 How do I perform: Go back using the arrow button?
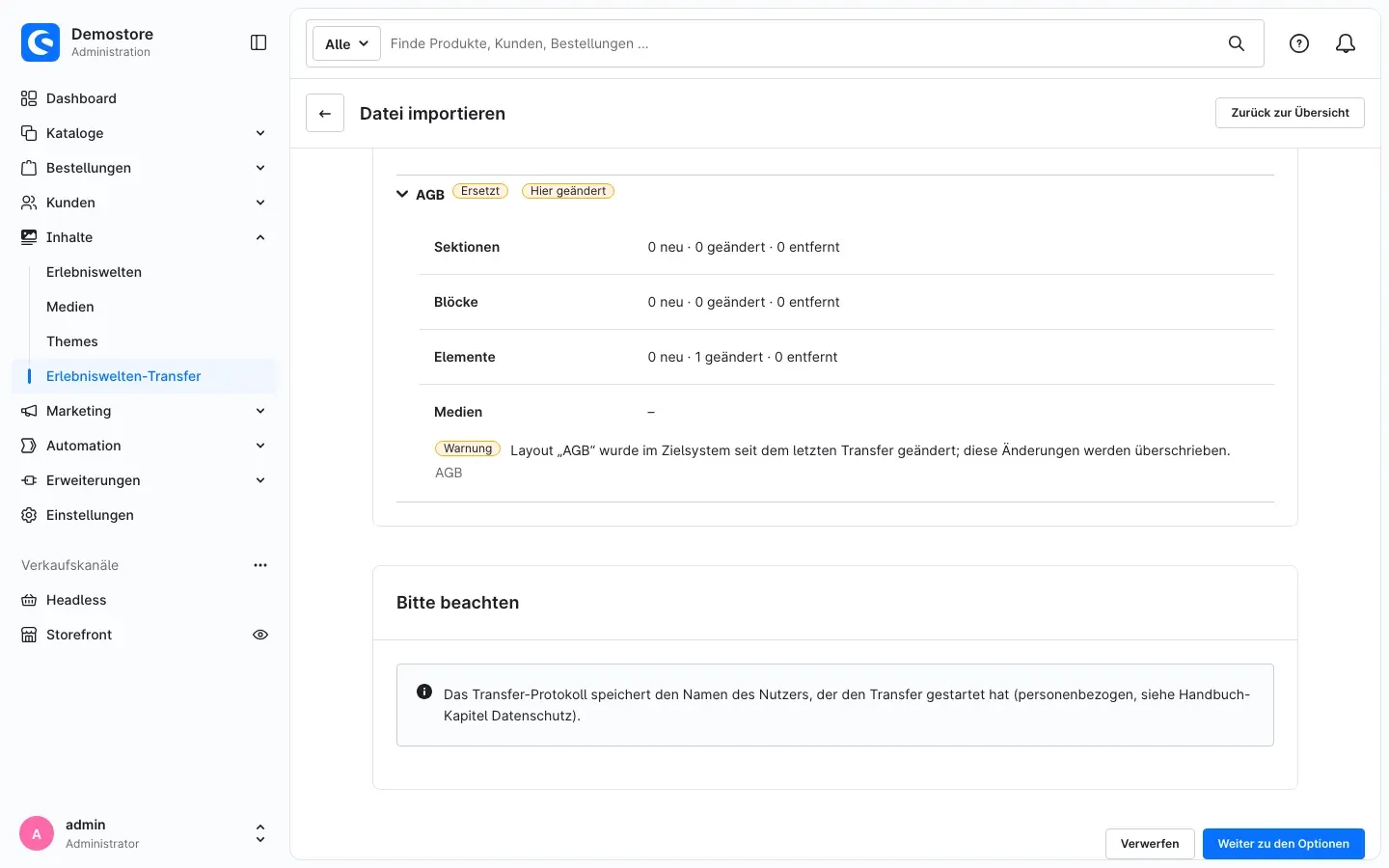click(325, 113)
